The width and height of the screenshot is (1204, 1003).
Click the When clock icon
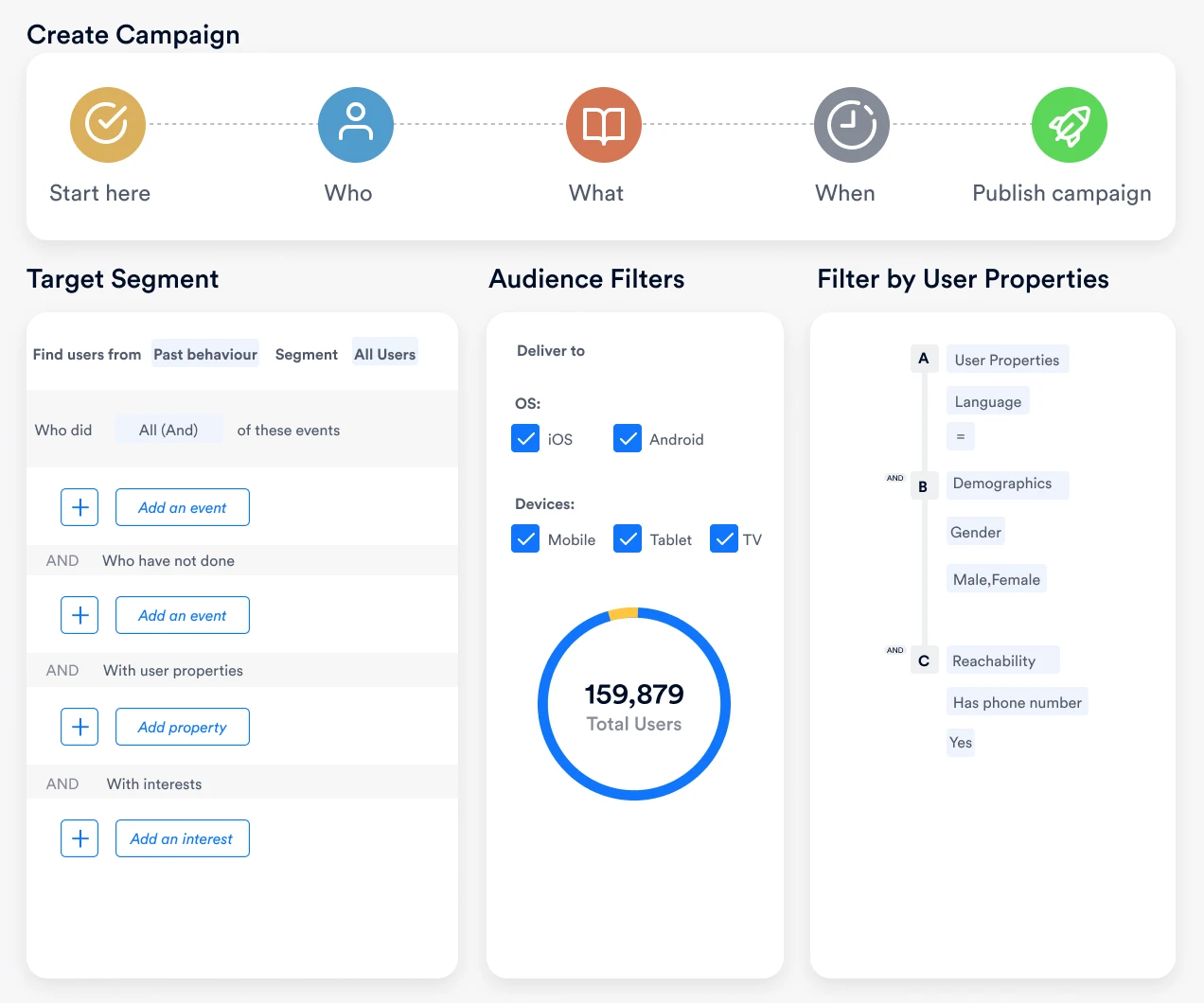pos(852,125)
